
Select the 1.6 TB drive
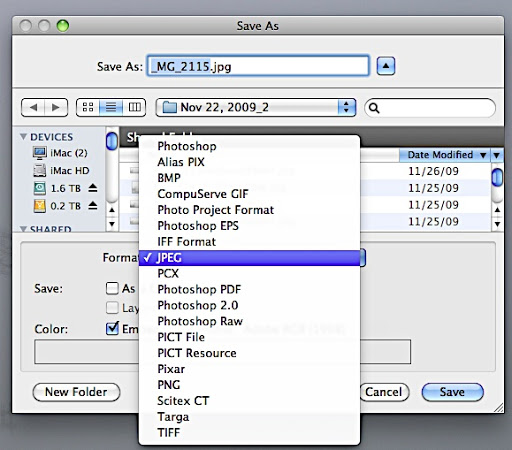coord(65,188)
